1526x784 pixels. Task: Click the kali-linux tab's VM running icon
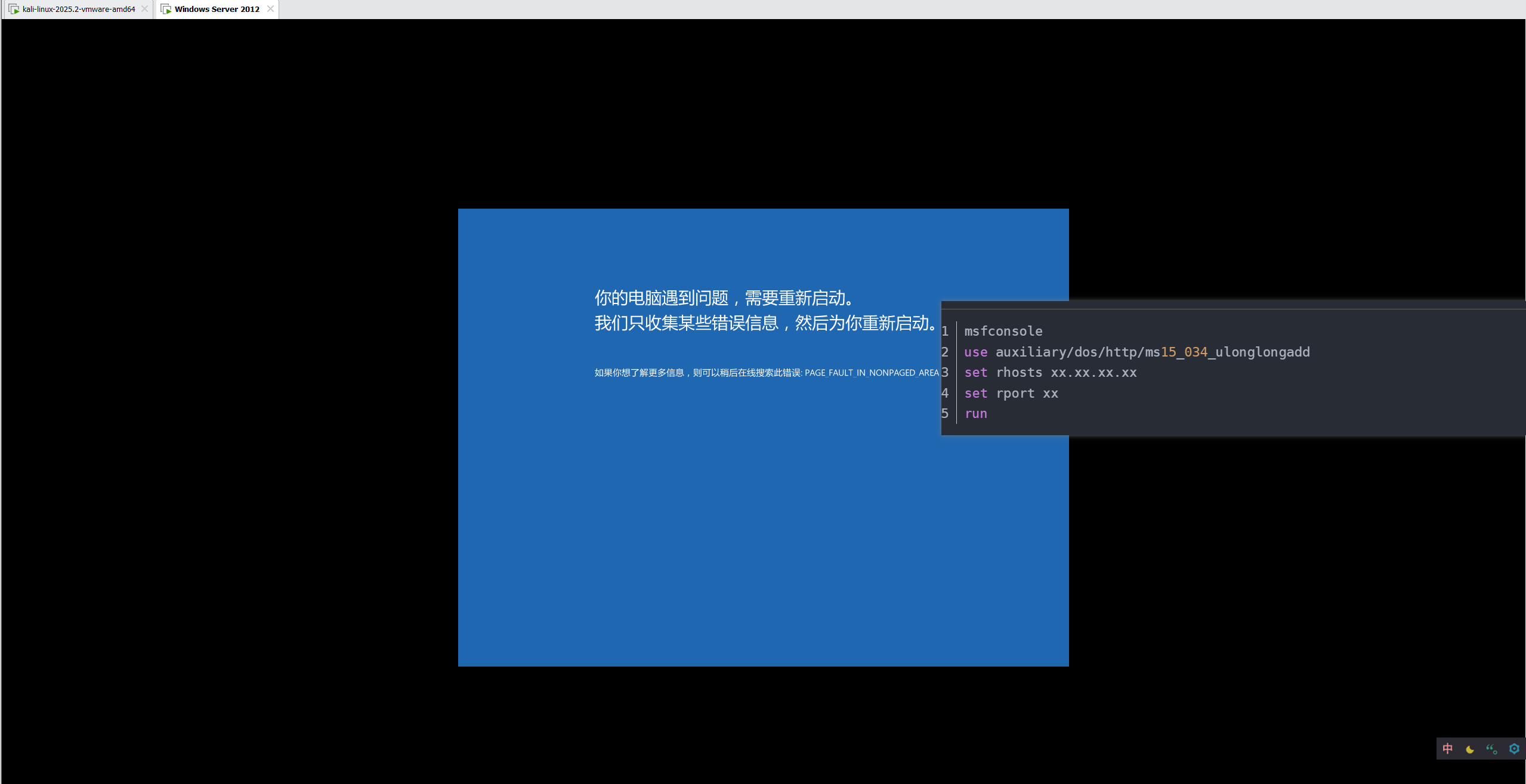coord(14,9)
